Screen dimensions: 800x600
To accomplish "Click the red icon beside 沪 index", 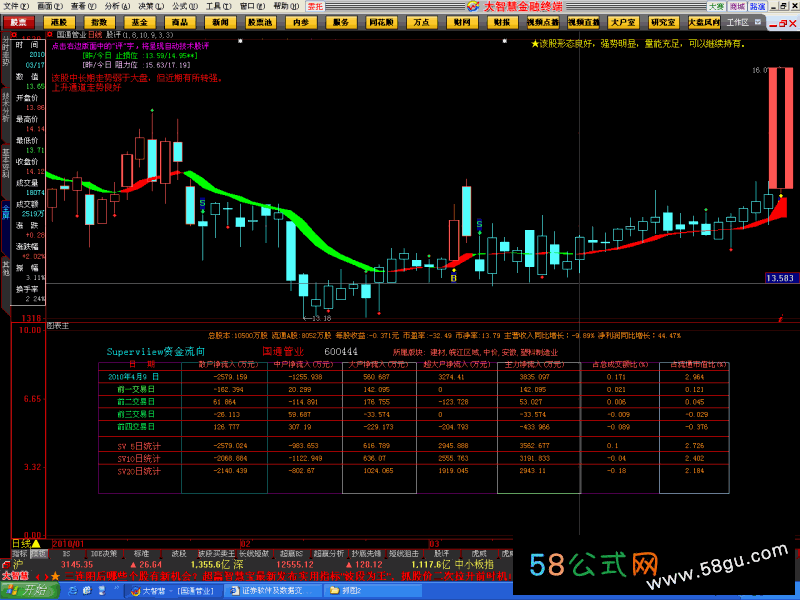I will pos(6,565).
